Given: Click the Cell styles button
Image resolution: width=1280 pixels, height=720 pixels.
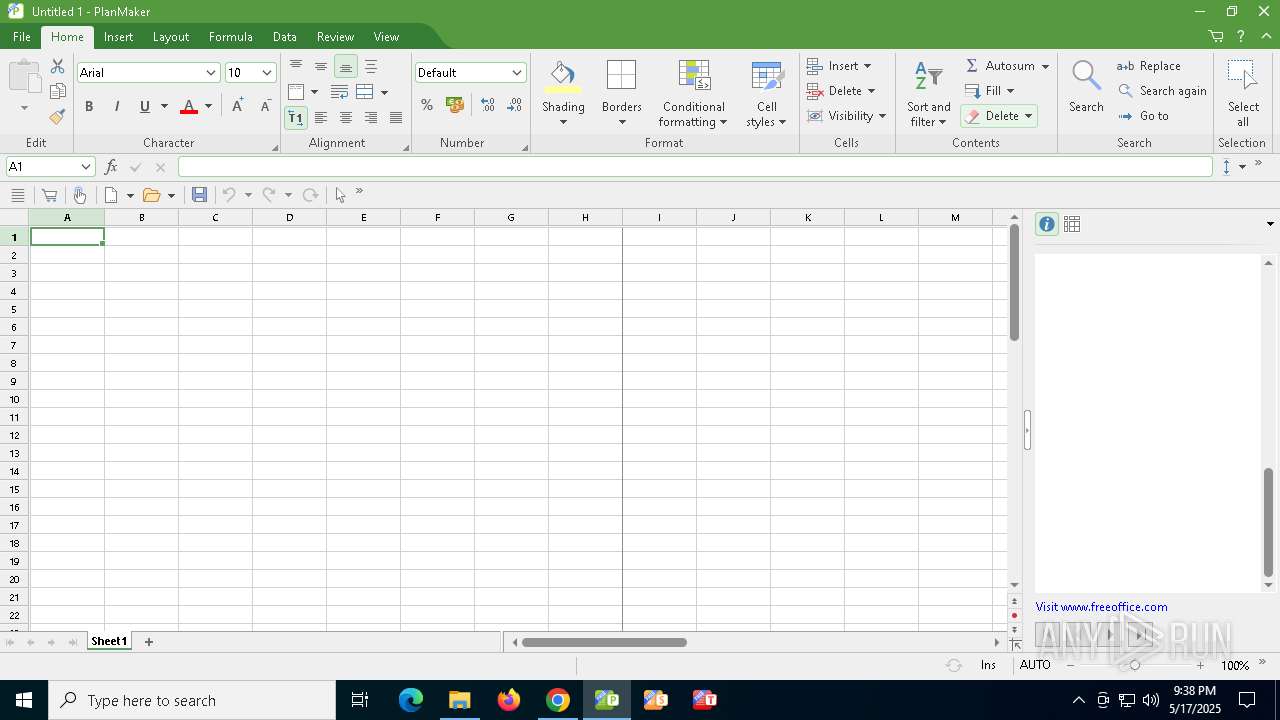Looking at the screenshot, I should pos(767,93).
